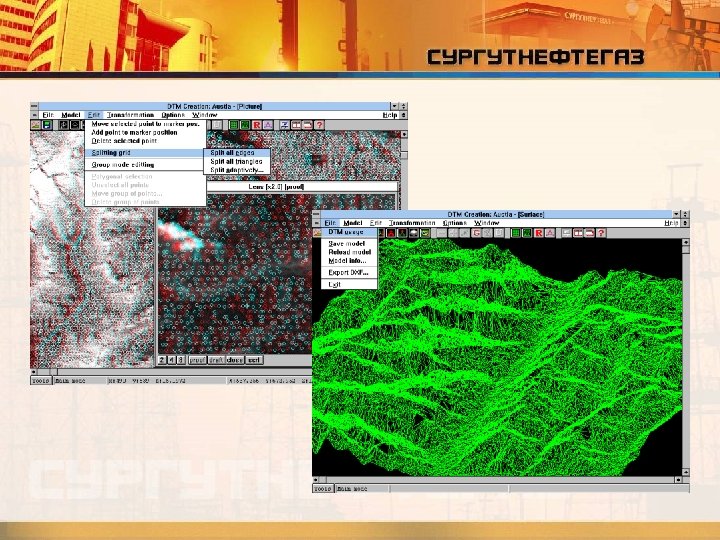Click the red R icon in Picture window toolbar
The image size is (720, 540).
point(257,125)
